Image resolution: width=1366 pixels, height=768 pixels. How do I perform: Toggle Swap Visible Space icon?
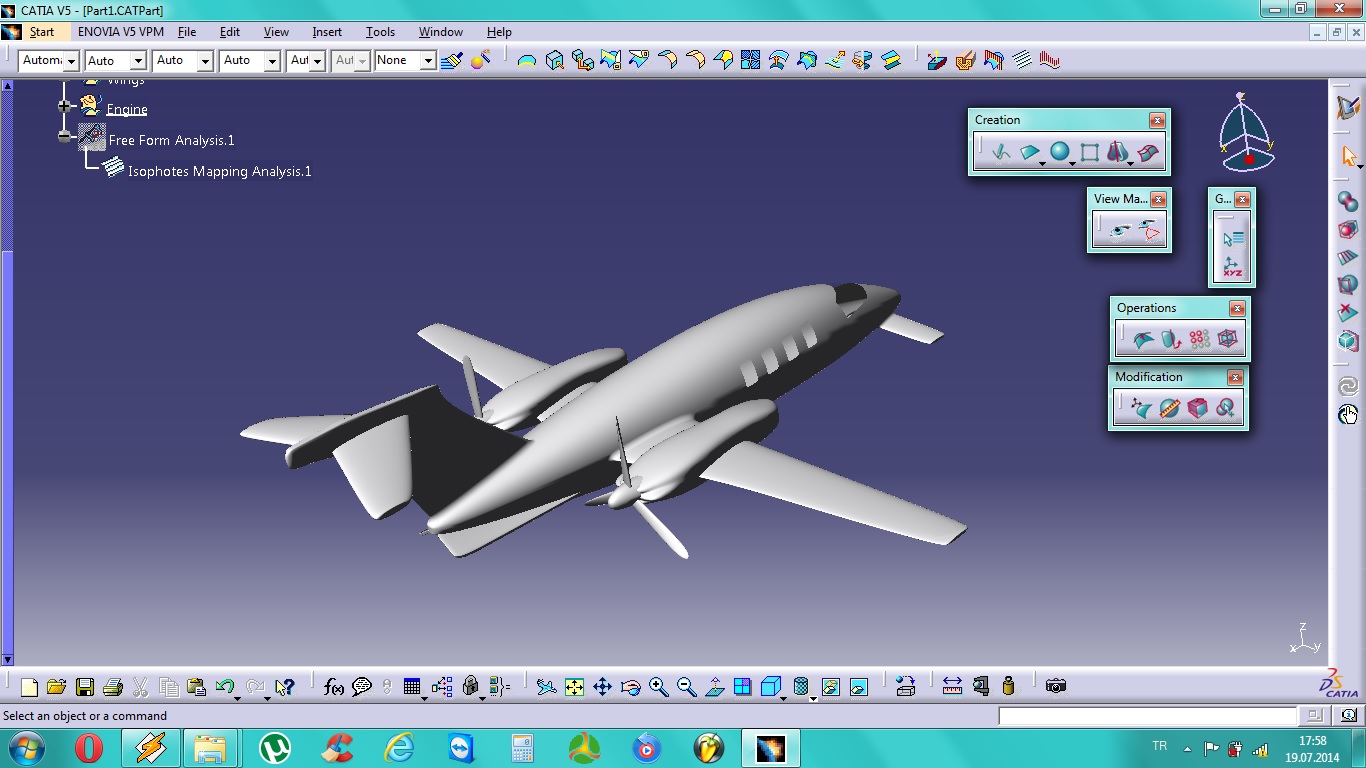pyautogui.click(x=858, y=687)
